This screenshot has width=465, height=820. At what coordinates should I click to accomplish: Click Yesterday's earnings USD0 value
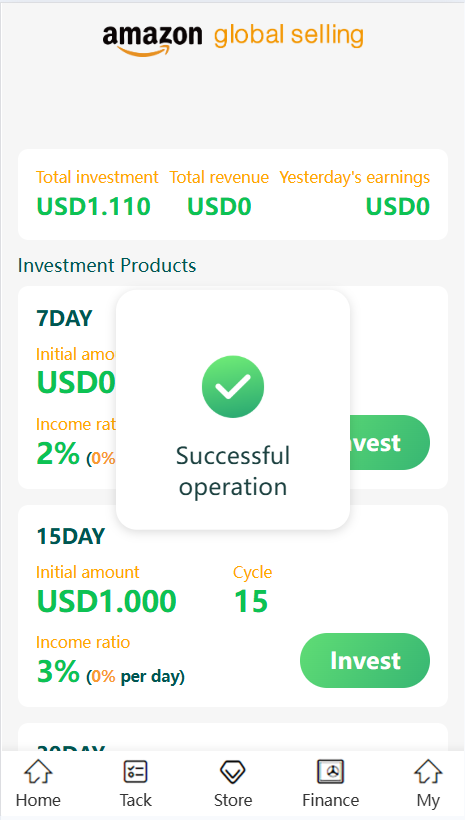[x=398, y=207]
